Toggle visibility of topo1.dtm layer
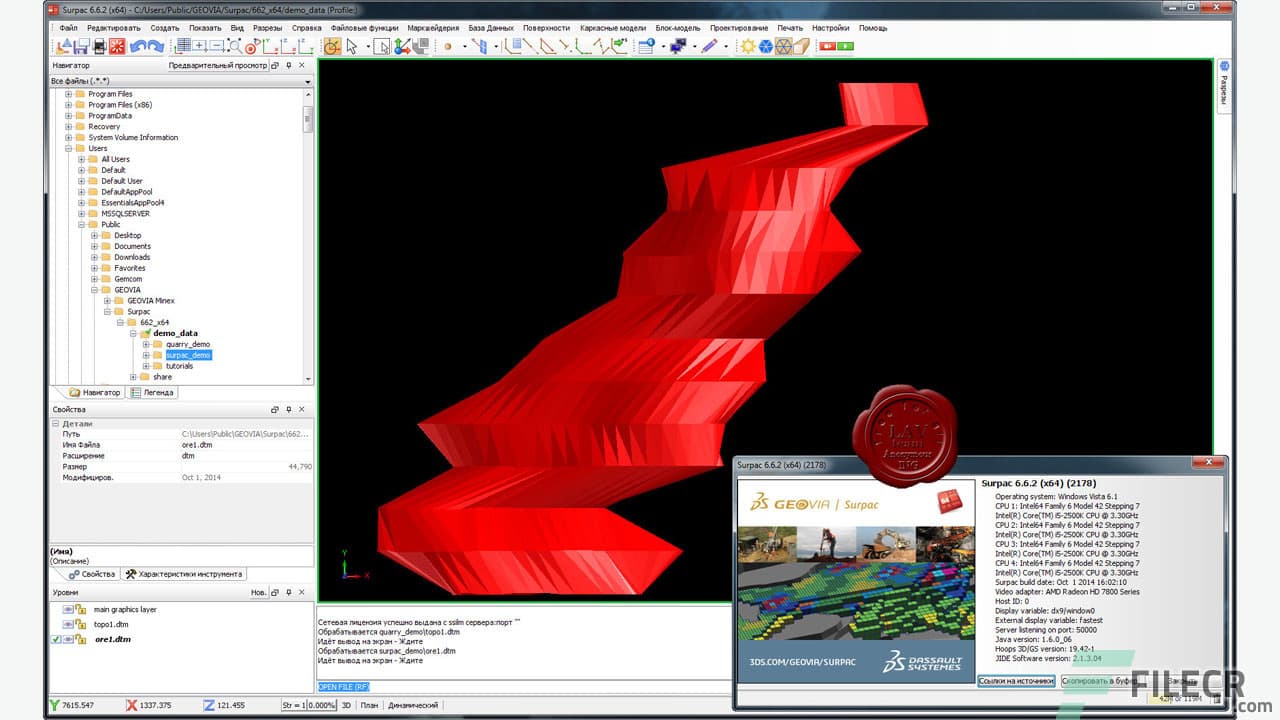This screenshot has height=720, width=1280. (x=68, y=624)
